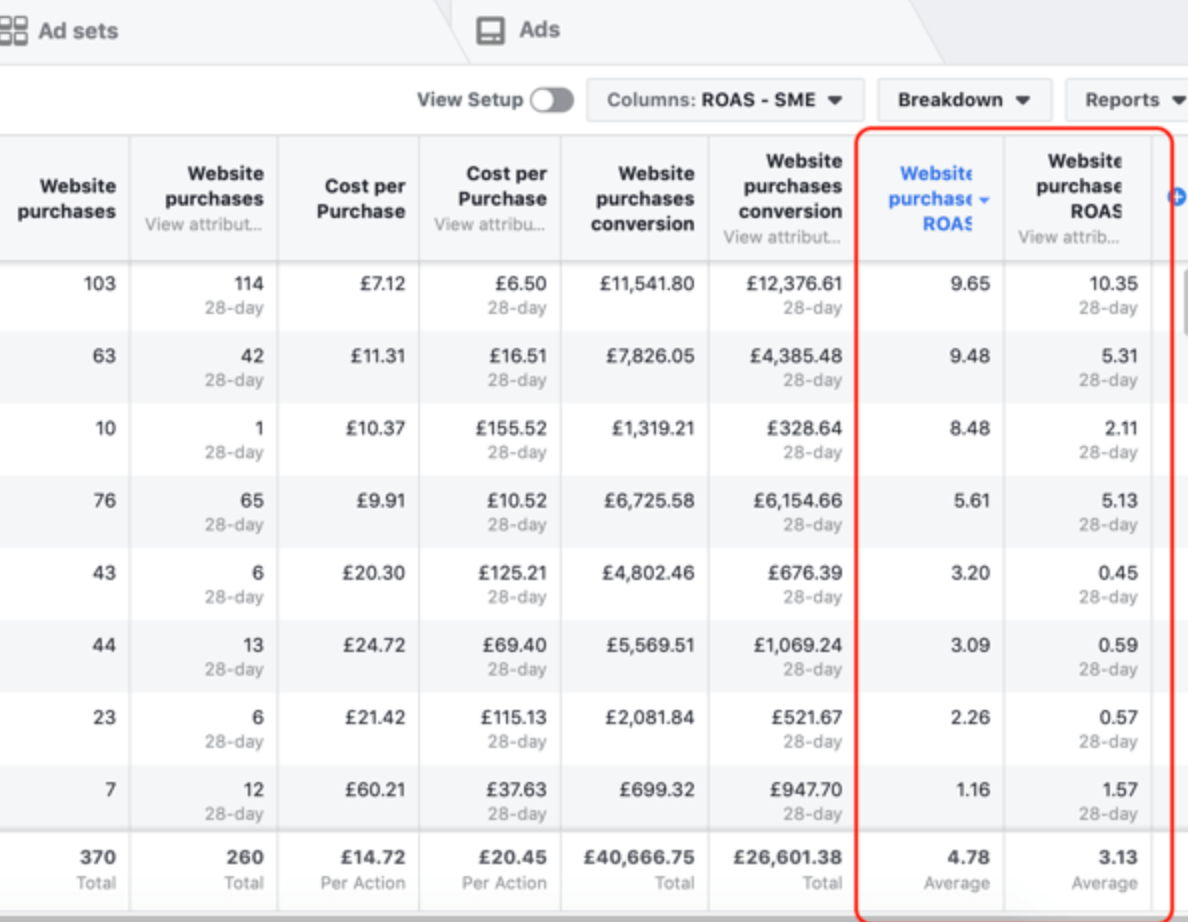Click the Ad sets grid icon

click(14, 31)
